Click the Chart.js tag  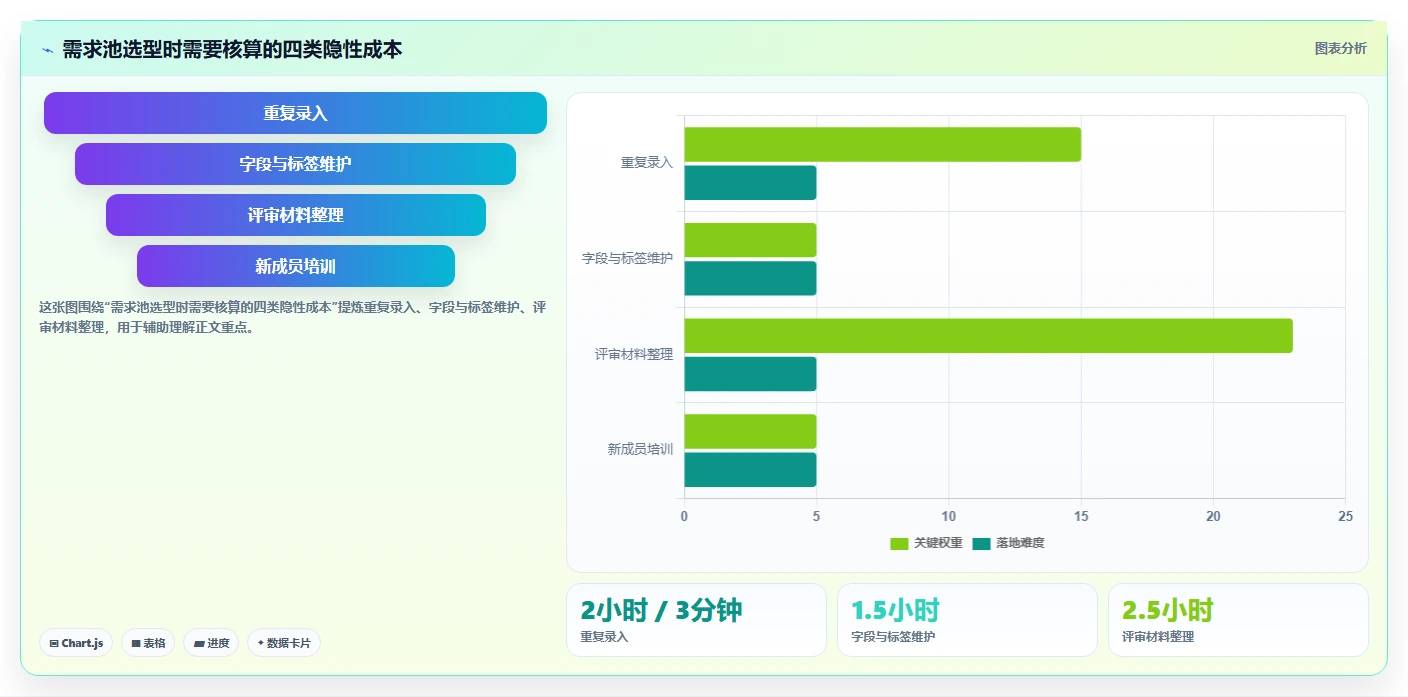tap(76, 643)
